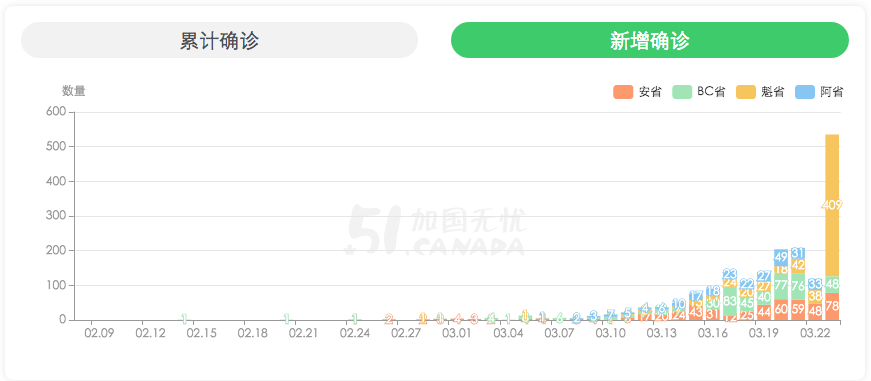Click the orange 安省 legend swatch
The width and height of the screenshot is (871, 381).
pyautogui.click(x=623, y=92)
